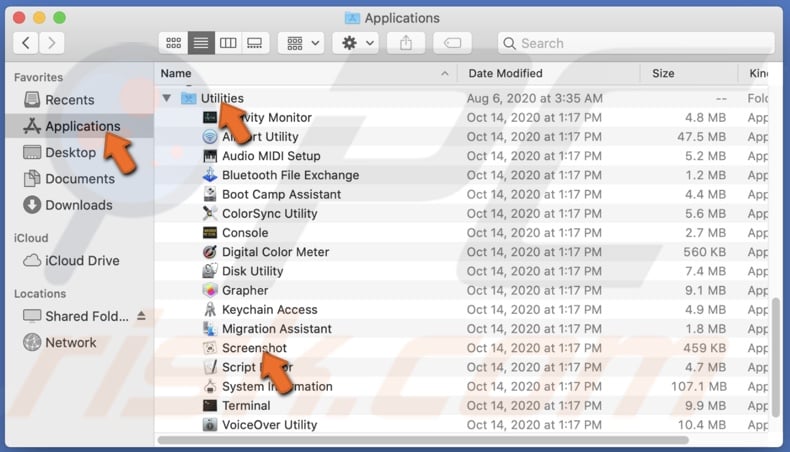Switch to gallery view mode

click(x=254, y=43)
